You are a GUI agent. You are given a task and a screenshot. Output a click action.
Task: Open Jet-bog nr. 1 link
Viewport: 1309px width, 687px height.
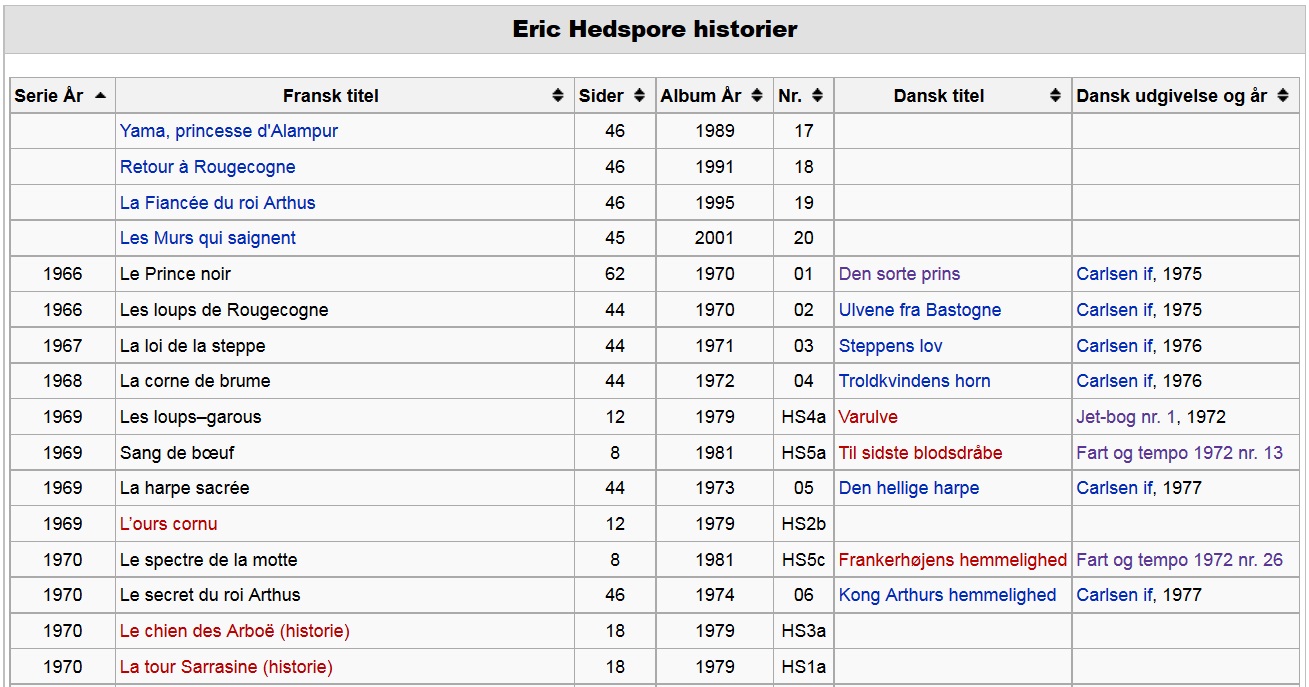(x=1127, y=417)
